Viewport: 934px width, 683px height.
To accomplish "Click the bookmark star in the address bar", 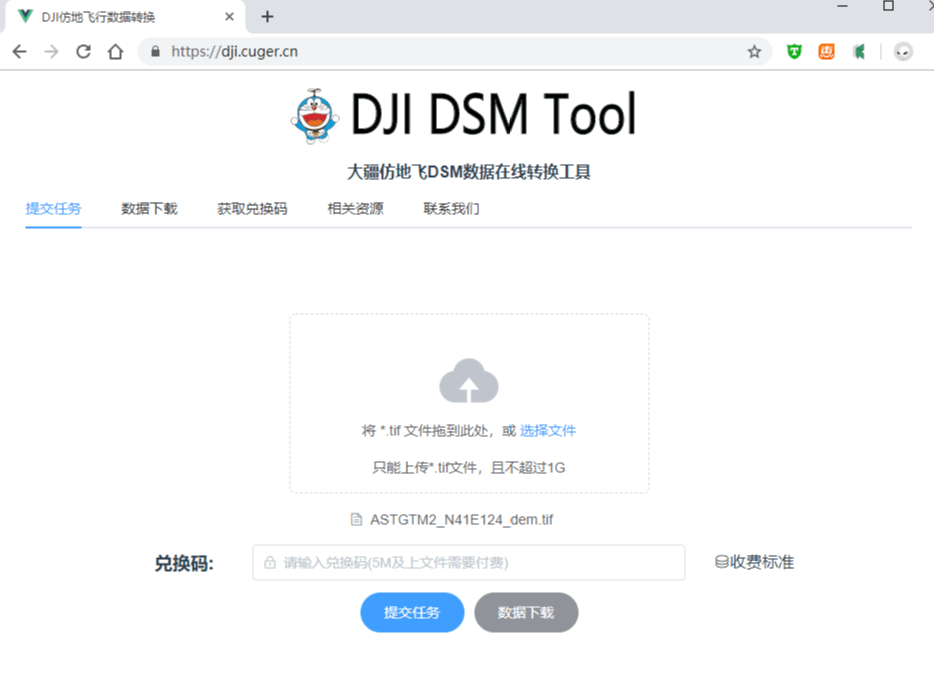I will [x=754, y=51].
